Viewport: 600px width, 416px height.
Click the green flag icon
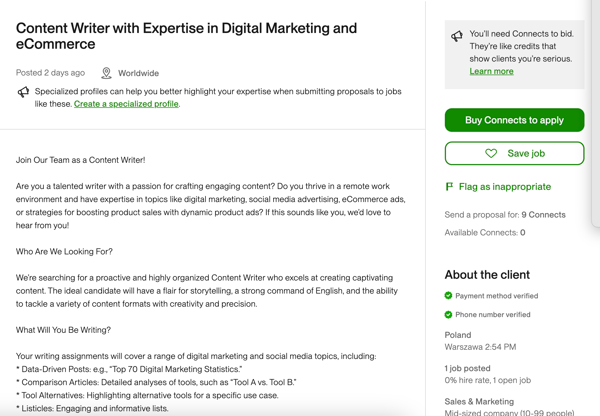point(449,187)
